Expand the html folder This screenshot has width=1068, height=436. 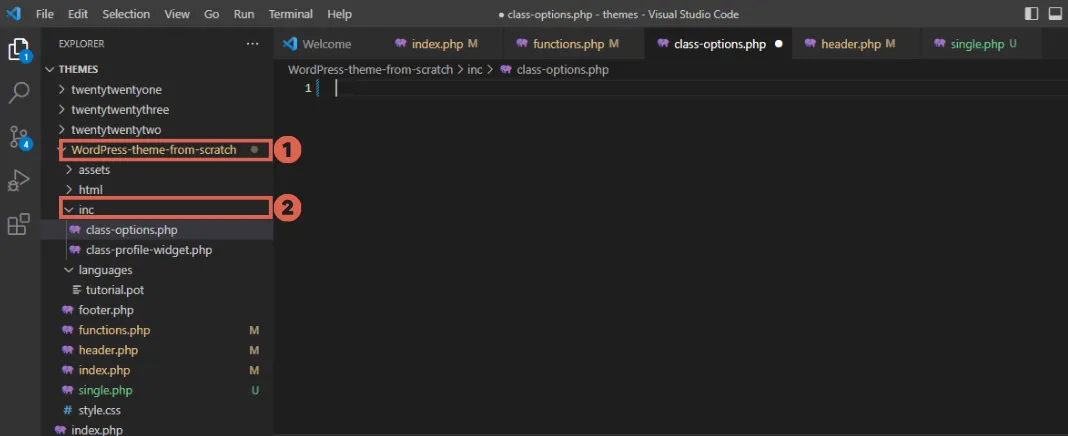point(157,189)
